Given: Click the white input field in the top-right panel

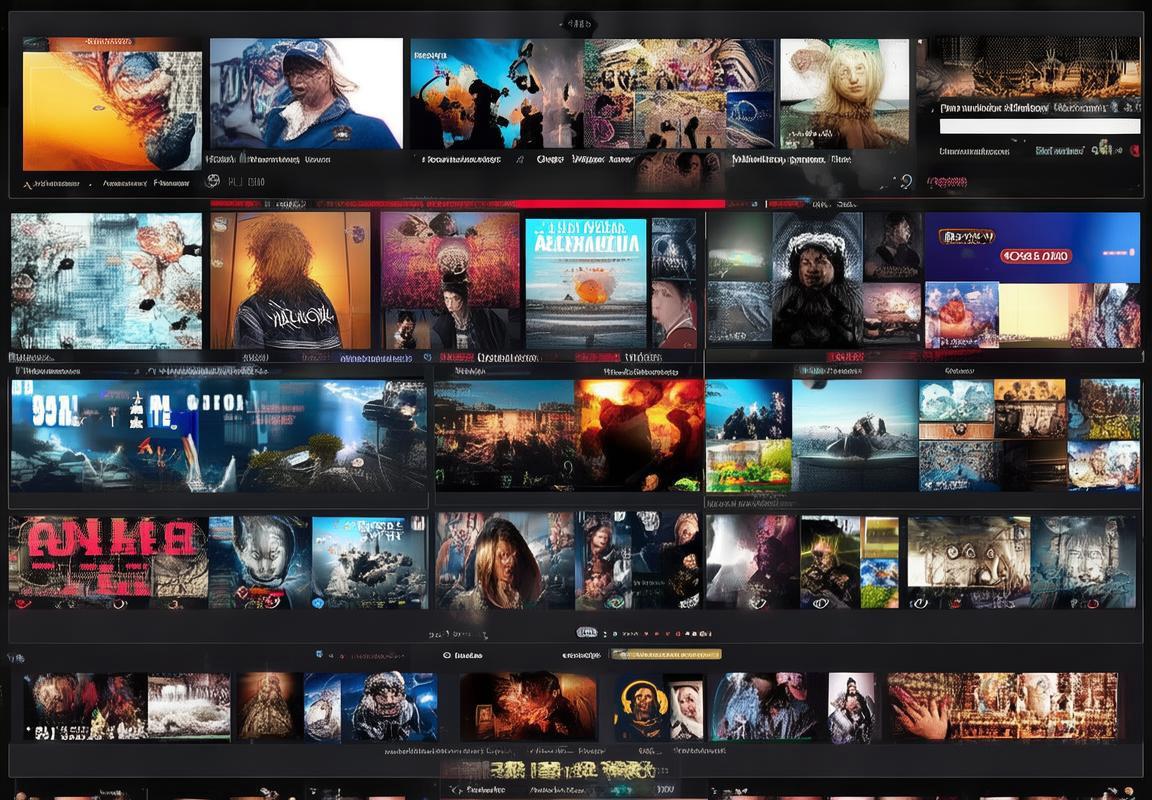Looking at the screenshot, I should [1040, 126].
